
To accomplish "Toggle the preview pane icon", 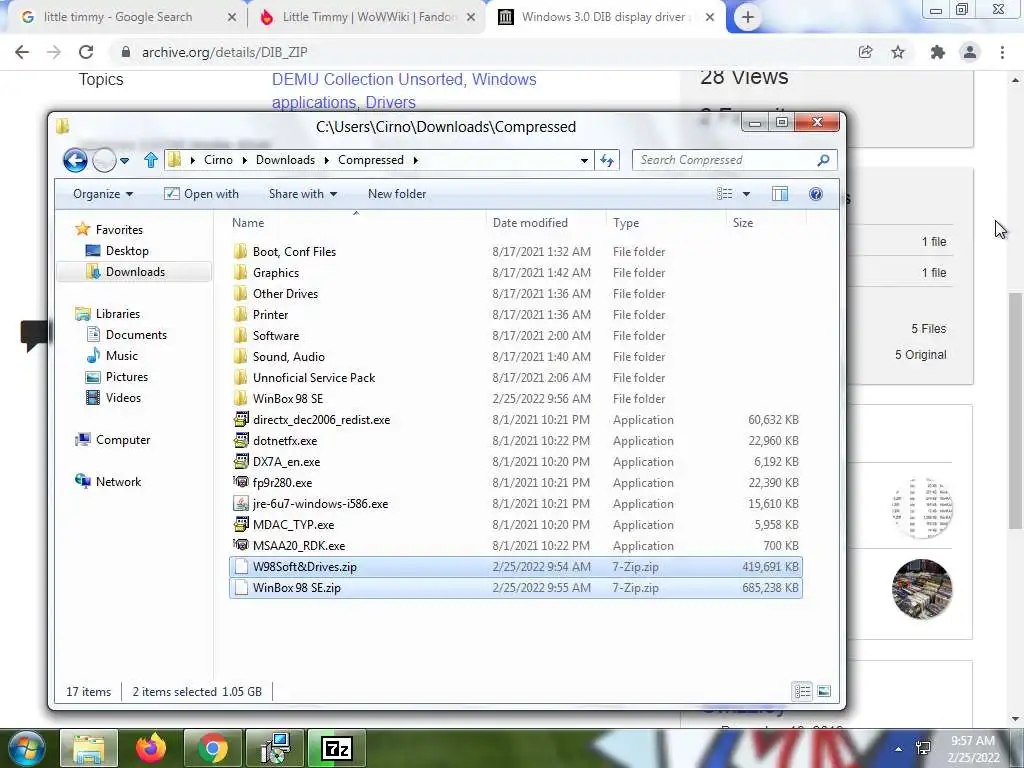I will (x=780, y=194).
